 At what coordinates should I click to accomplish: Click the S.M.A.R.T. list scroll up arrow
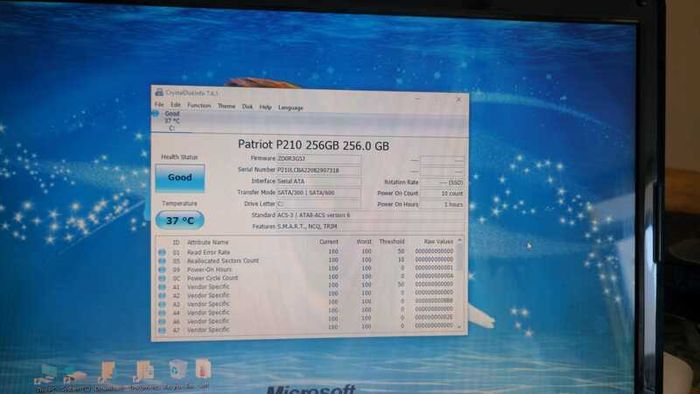tap(459, 241)
